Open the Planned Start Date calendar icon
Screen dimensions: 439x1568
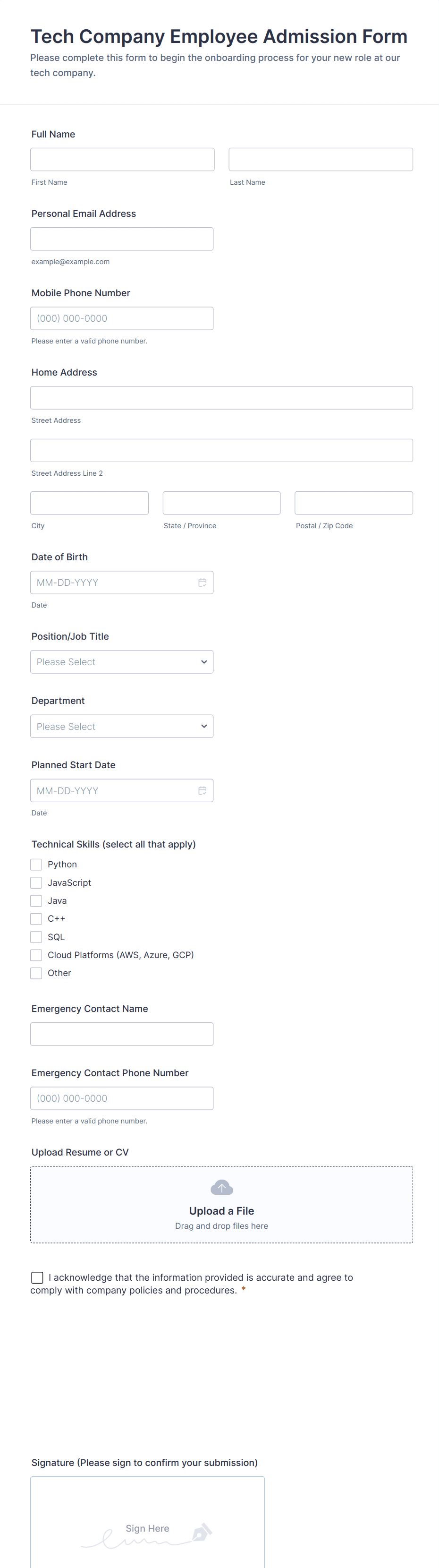click(x=202, y=791)
